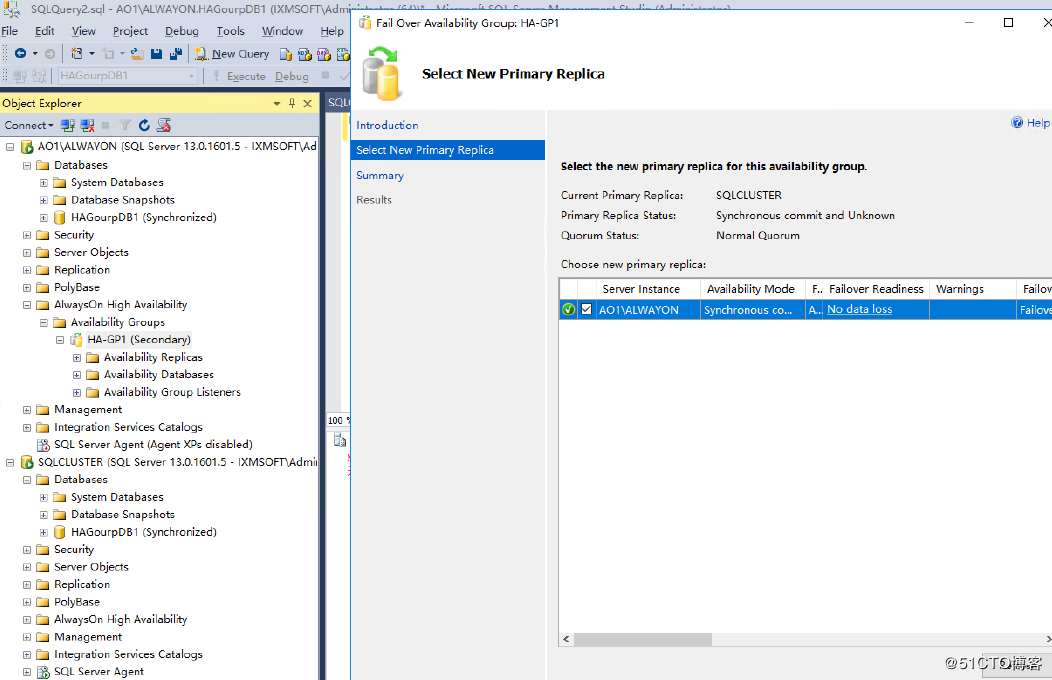
Task: Select the Security folder under SQLCLUSTER
Action: (x=74, y=549)
